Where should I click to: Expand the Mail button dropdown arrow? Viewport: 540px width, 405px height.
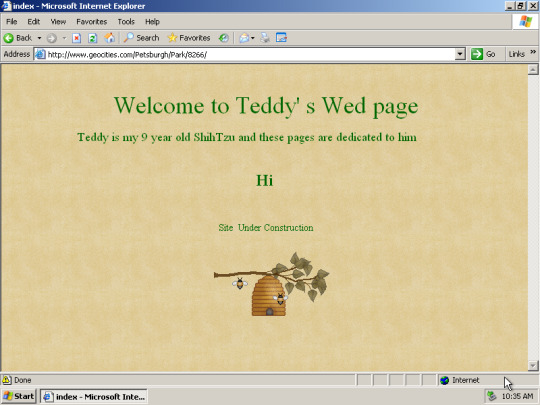pos(253,38)
